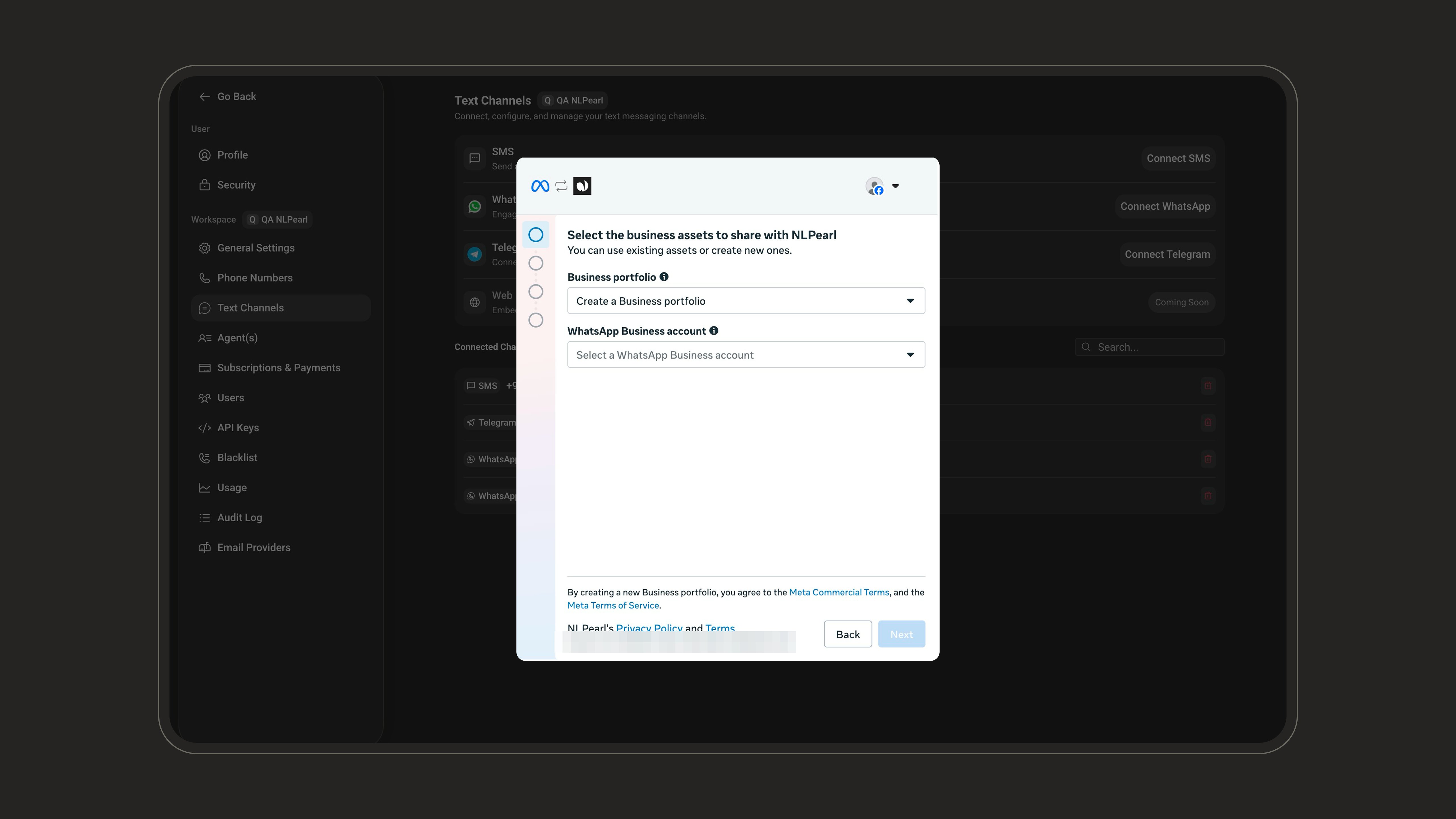Click the Meta logo icon in dialog
This screenshot has height=819, width=1456.
click(x=540, y=186)
